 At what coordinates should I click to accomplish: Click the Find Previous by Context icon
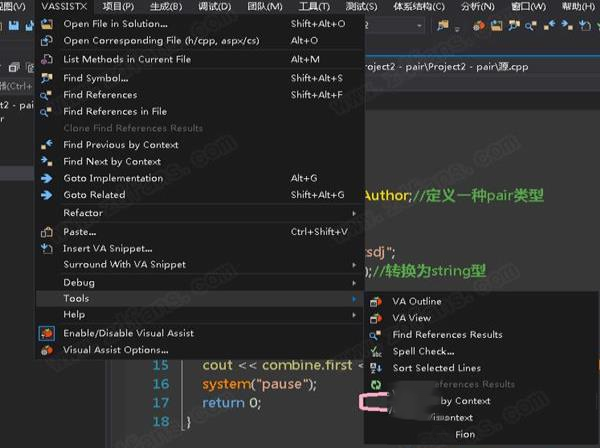click(46, 145)
